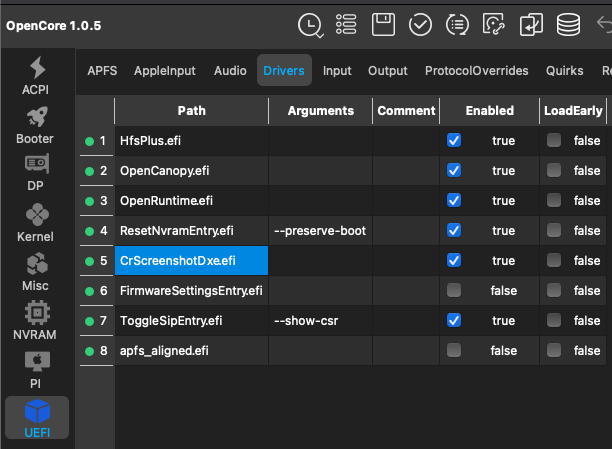Click the database stack toolbar icon

568,24
